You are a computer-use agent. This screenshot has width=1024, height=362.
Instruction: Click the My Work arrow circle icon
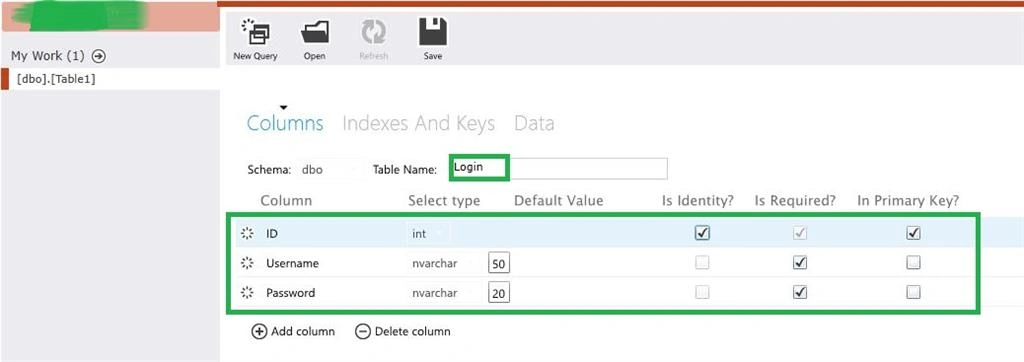pos(99,56)
